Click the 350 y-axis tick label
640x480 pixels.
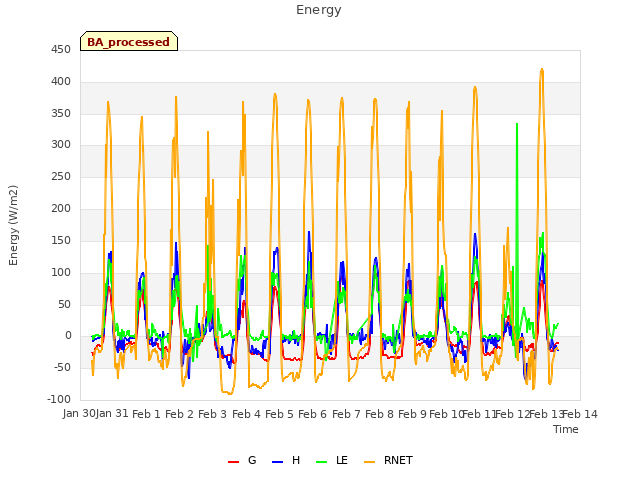tap(61, 113)
